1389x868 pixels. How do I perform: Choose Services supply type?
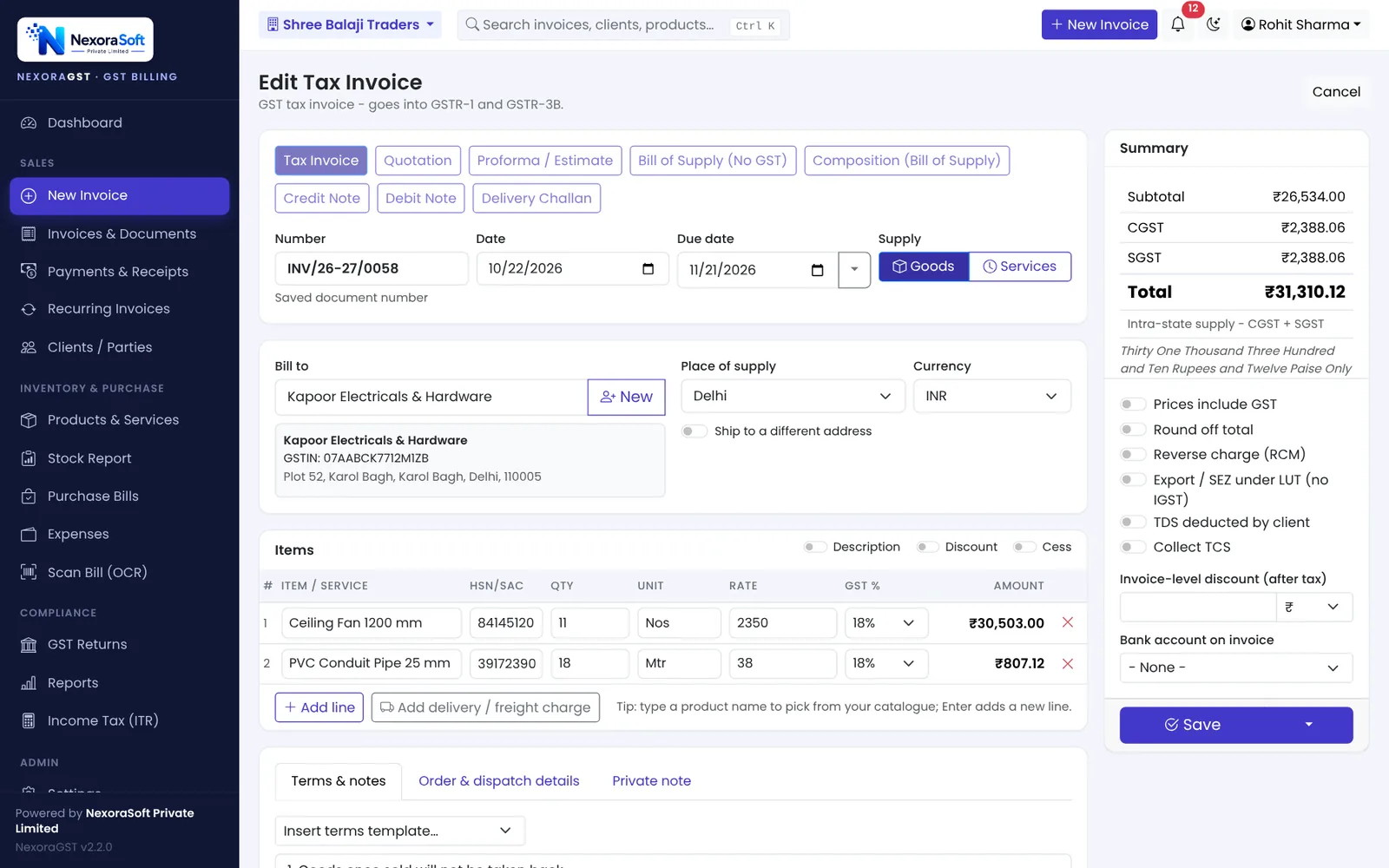(x=1020, y=266)
